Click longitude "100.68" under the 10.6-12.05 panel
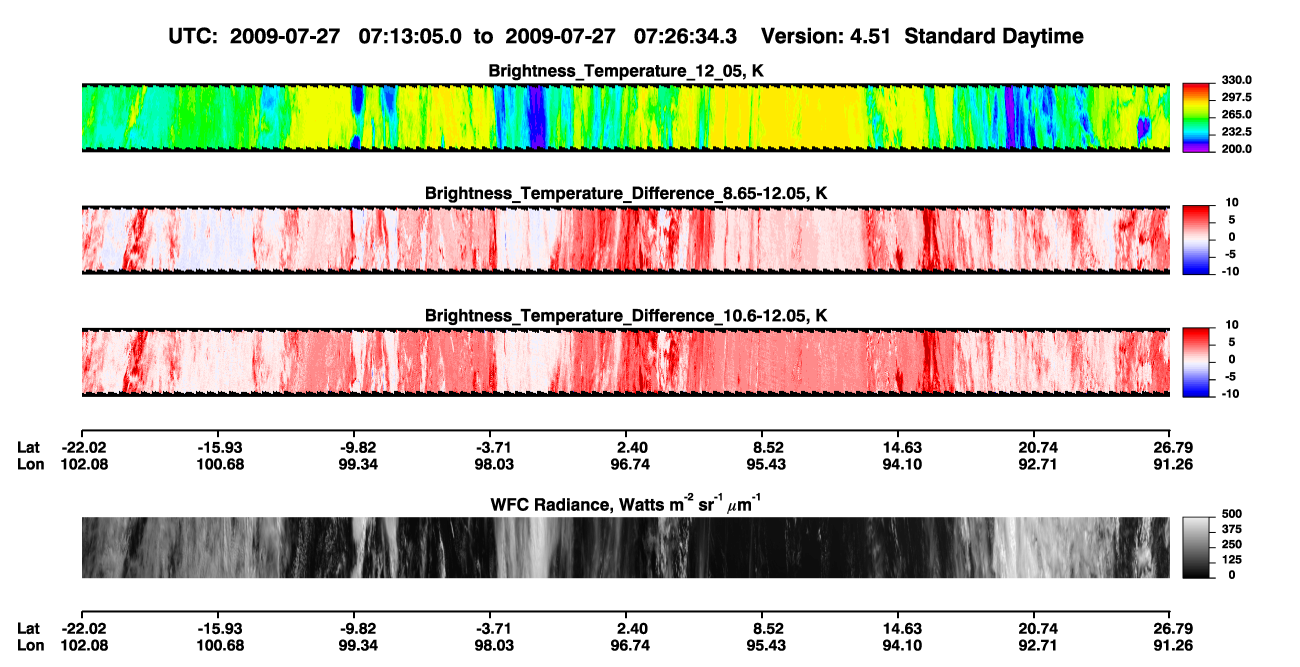 [x=220, y=464]
